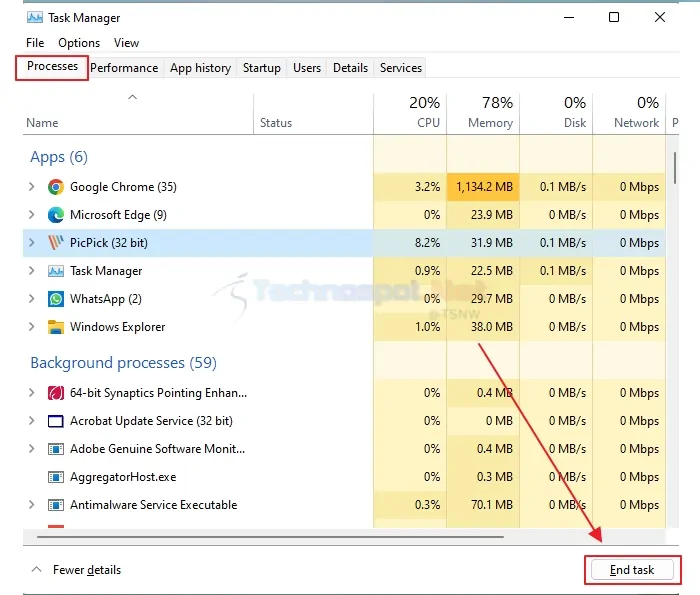
Task: Click the Google Chrome app icon
Action: [x=56, y=187]
